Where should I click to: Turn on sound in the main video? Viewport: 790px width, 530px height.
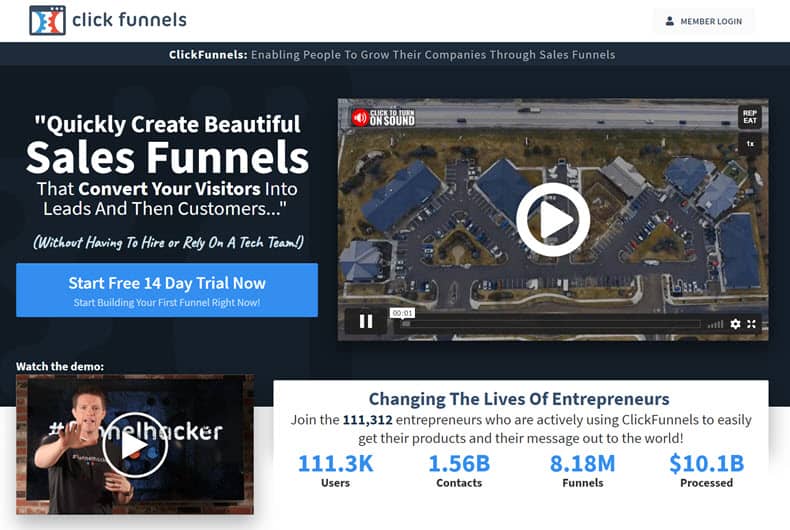click(x=383, y=118)
